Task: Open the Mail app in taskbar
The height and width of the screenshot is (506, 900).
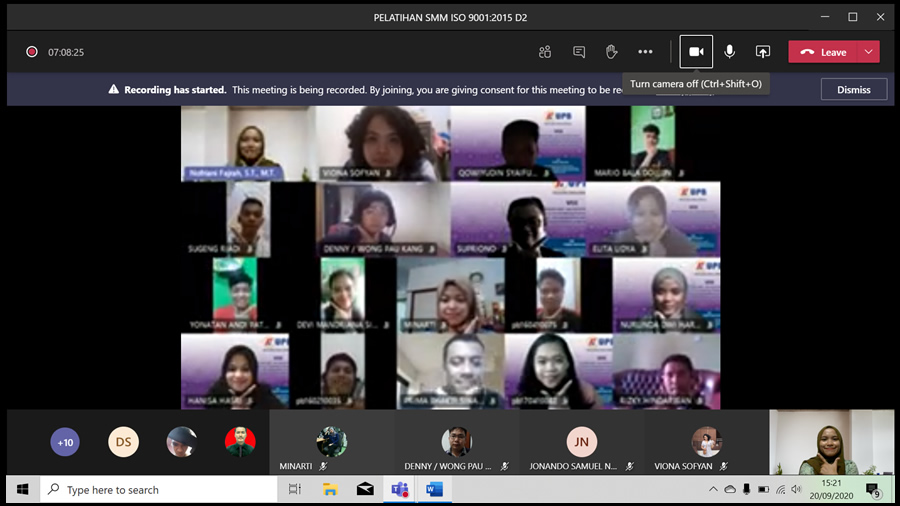Action: pos(365,490)
